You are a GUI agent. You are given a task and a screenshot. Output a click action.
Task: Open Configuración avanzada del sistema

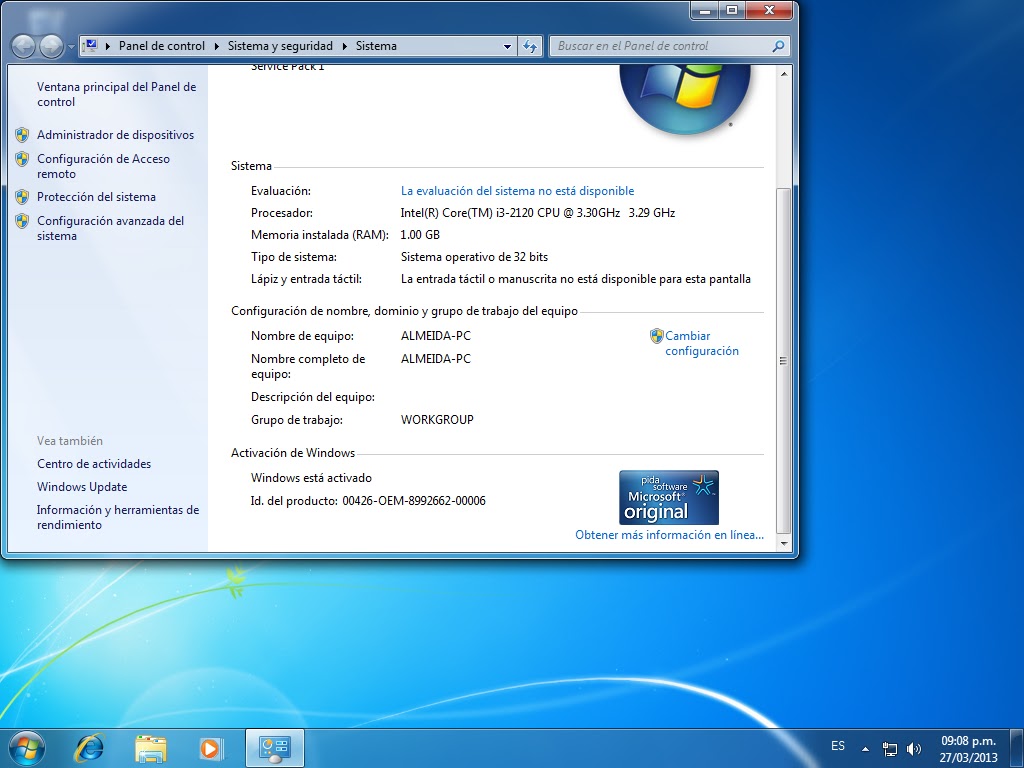110,228
